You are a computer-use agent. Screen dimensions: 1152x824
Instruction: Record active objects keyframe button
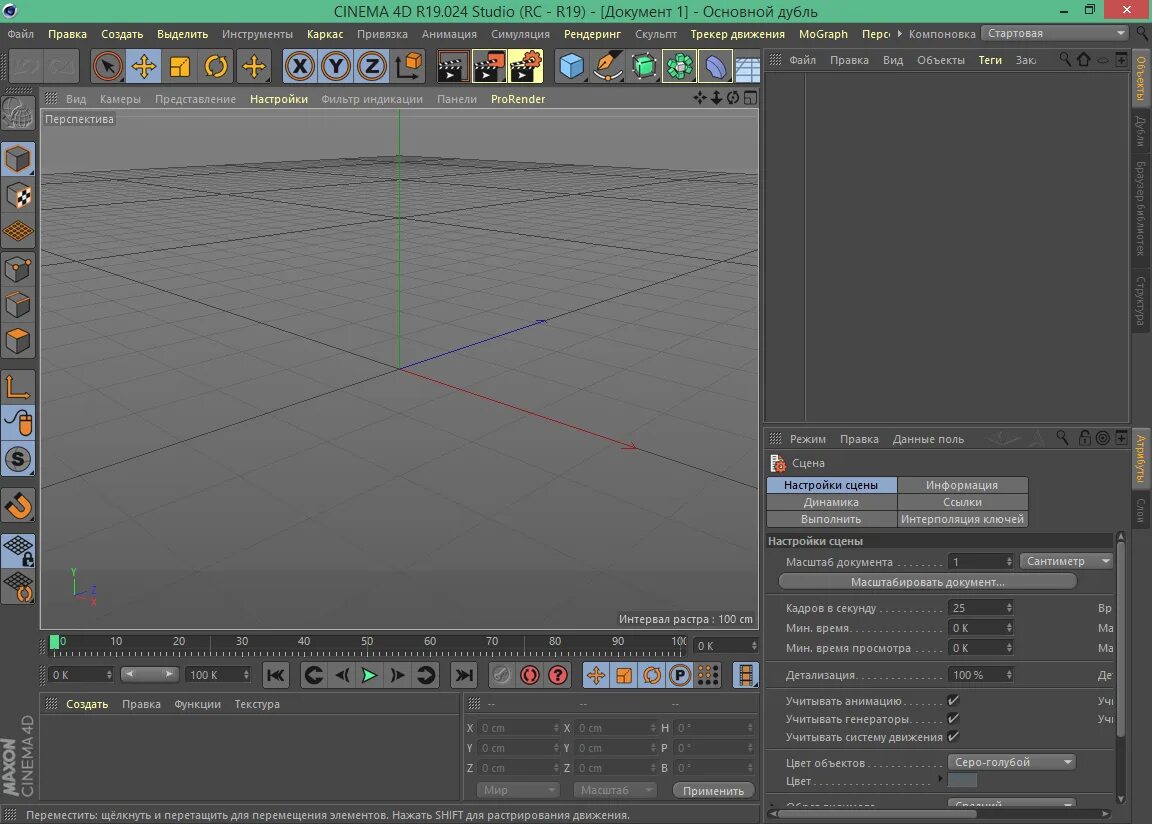tap(502, 675)
